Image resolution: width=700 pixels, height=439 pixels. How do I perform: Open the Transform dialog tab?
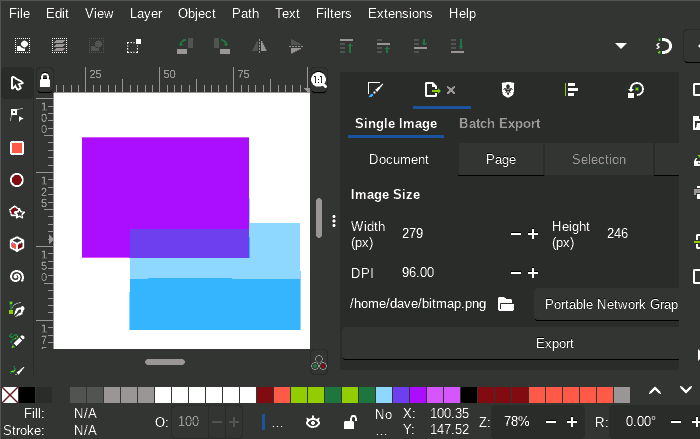[636, 90]
